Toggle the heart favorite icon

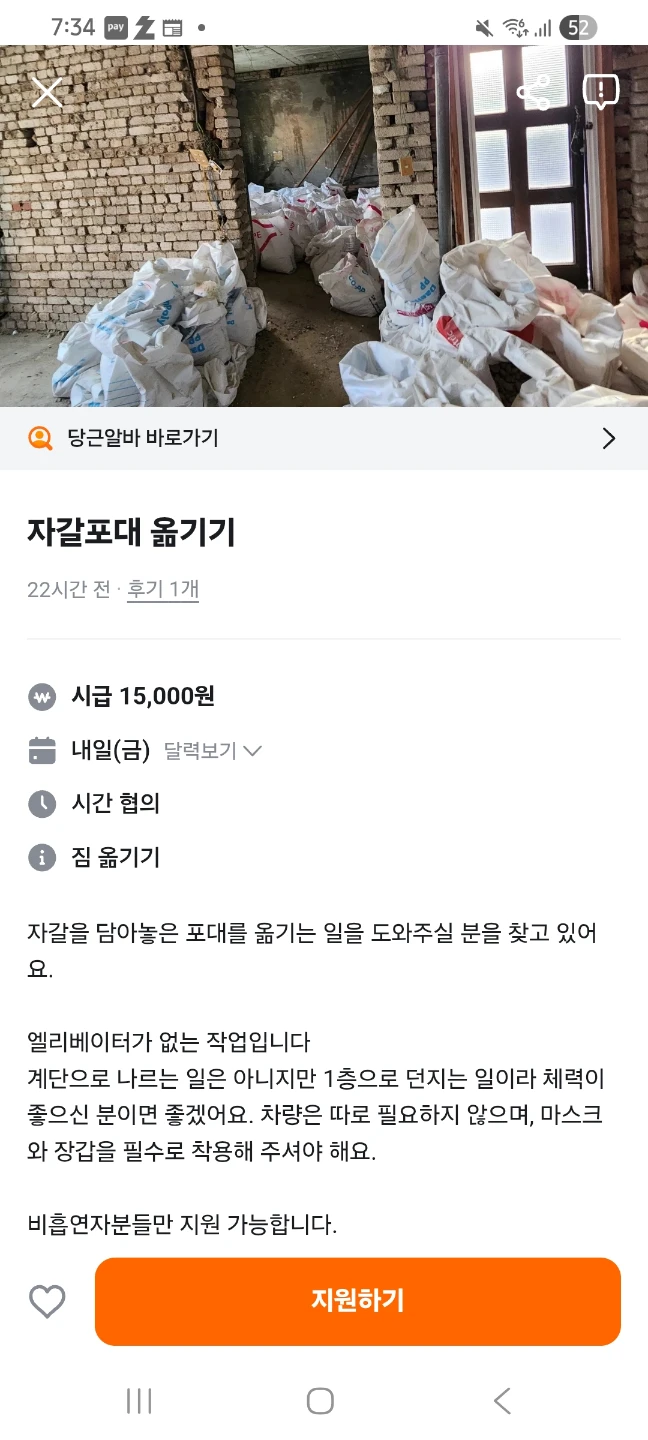click(x=47, y=1302)
